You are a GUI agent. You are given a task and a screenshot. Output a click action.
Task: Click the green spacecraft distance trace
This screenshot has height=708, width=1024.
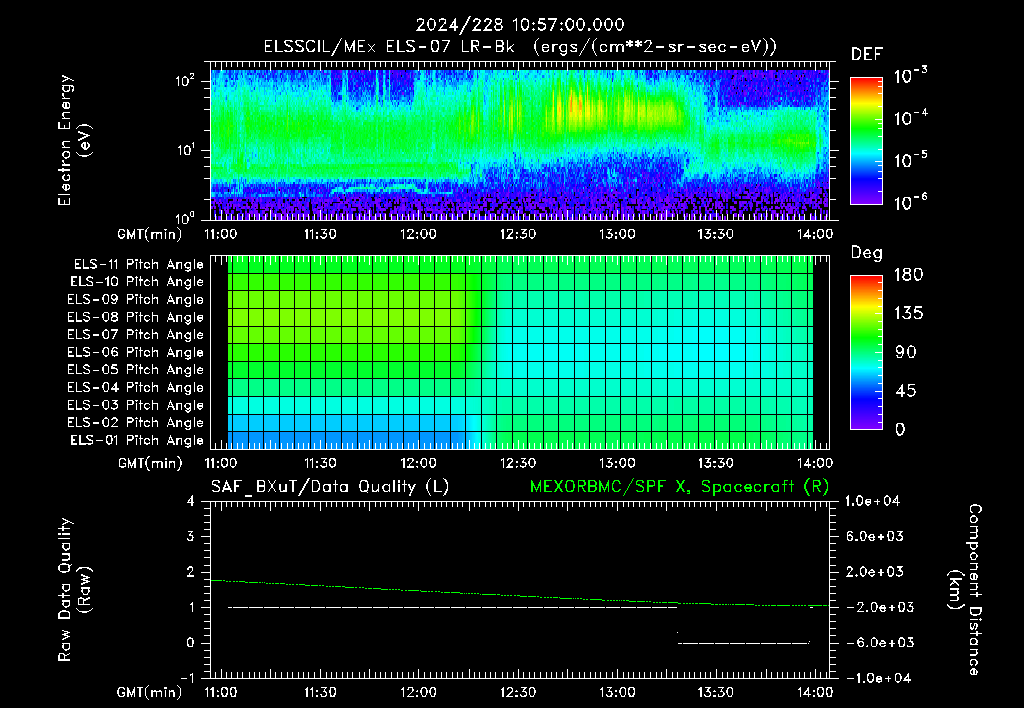tap(520, 595)
